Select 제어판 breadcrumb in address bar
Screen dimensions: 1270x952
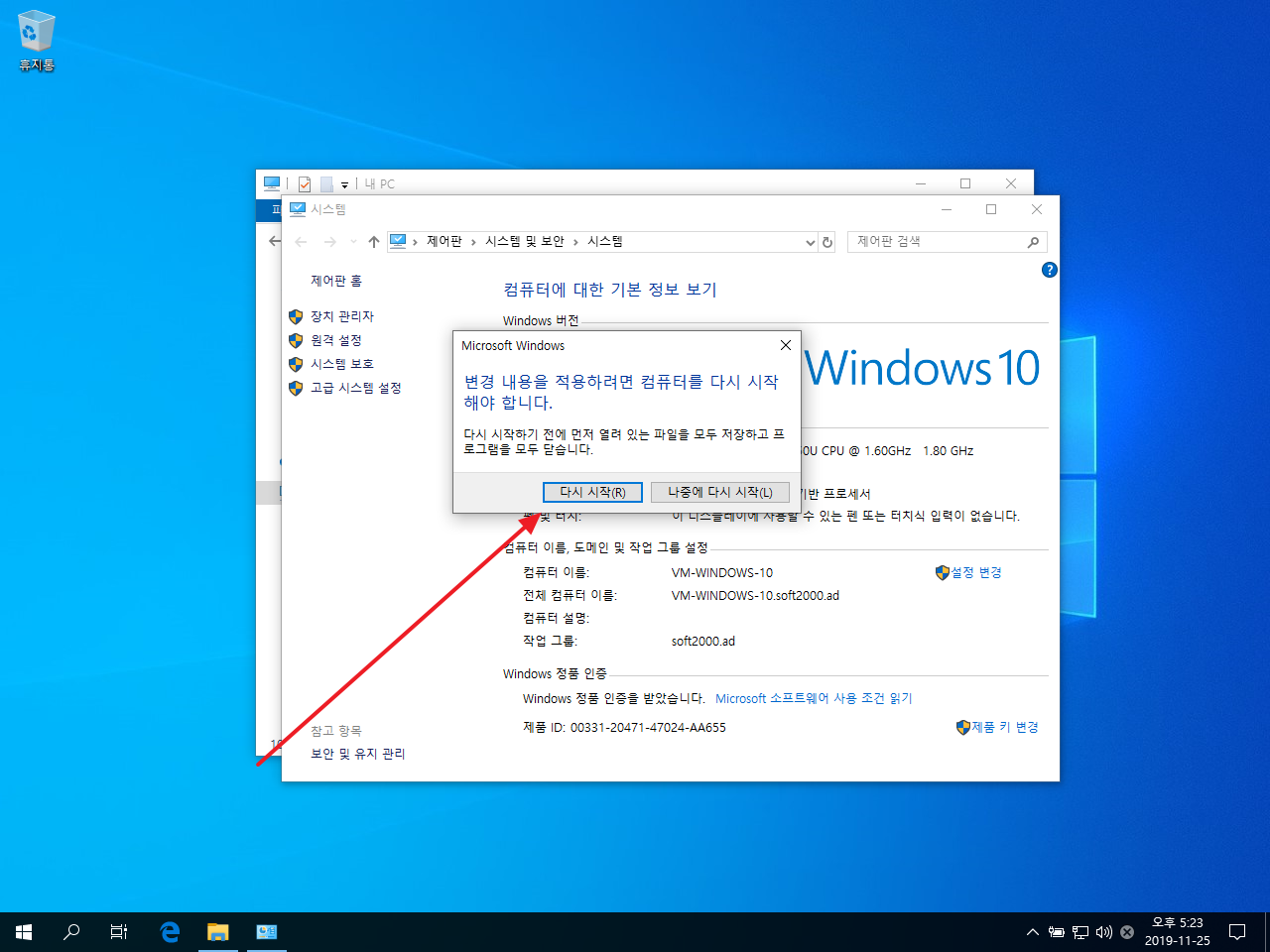pos(444,241)
